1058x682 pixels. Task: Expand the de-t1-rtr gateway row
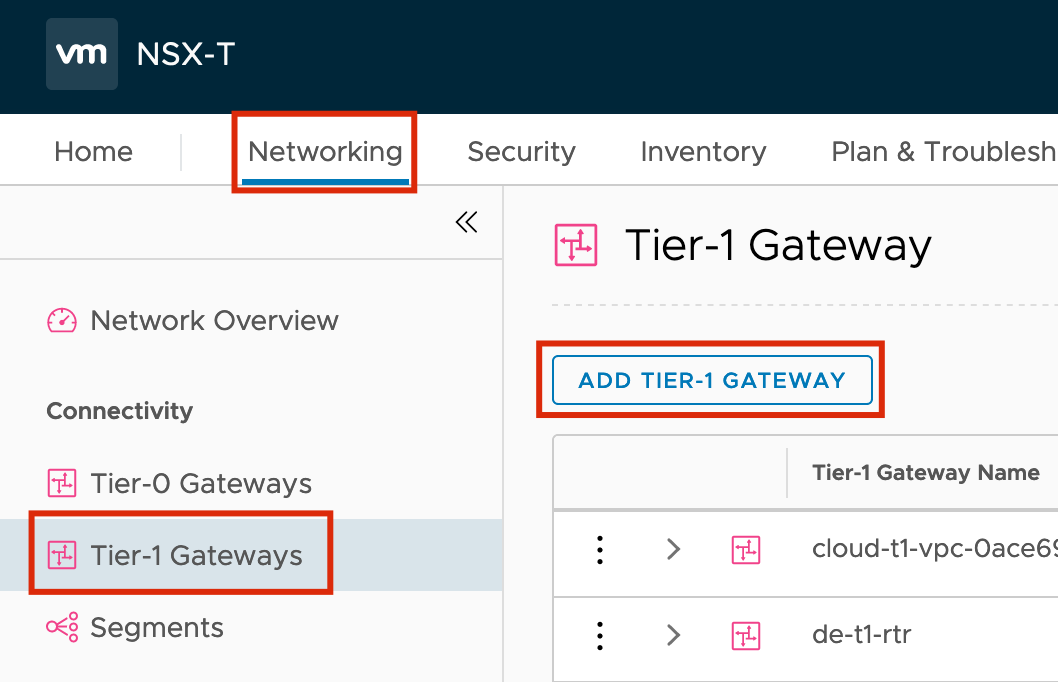(673, 635)
